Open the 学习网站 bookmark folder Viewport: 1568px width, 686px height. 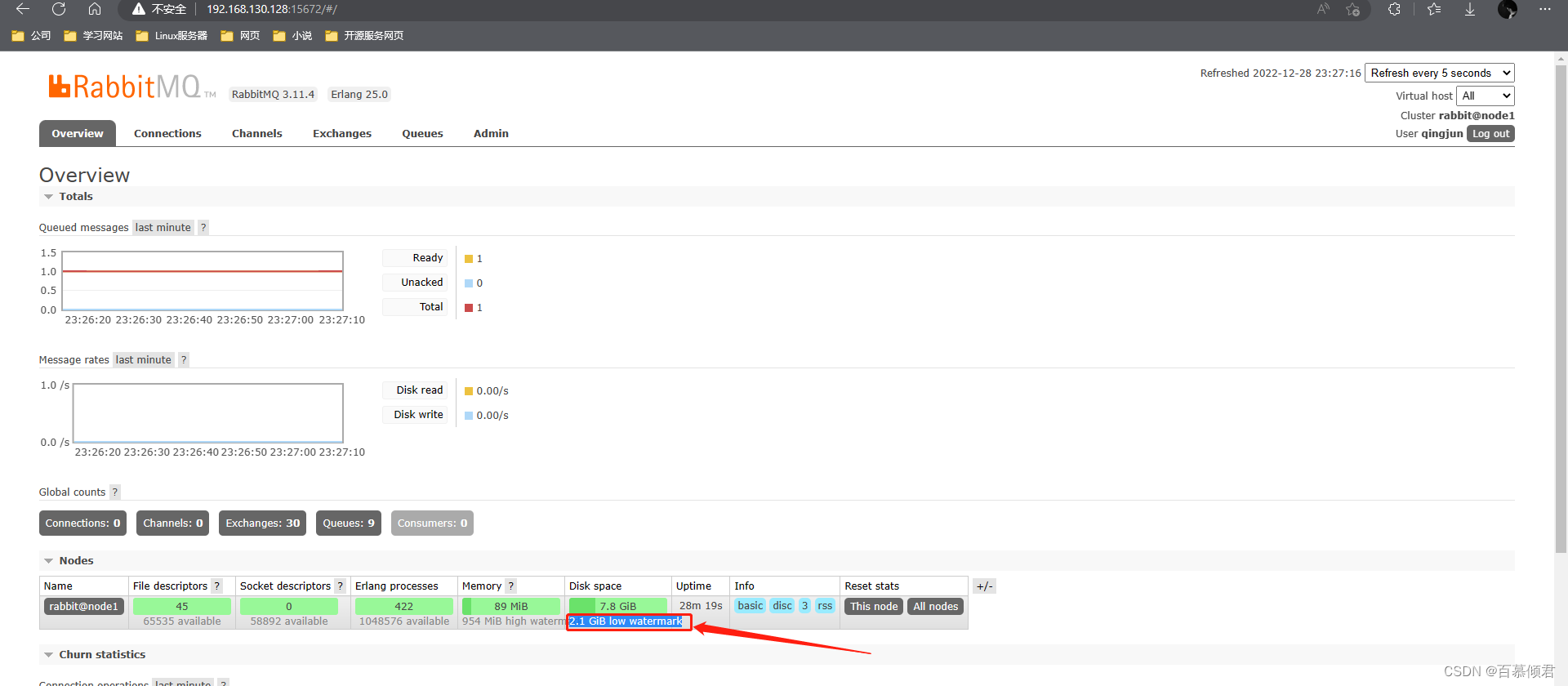coord(93,36)
